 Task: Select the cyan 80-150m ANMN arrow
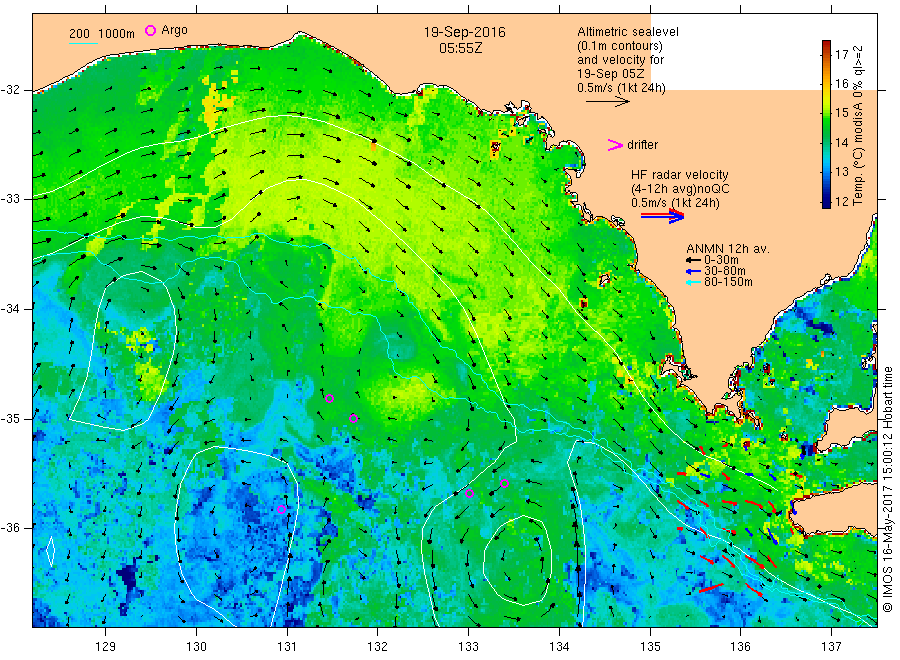[693, 282]
